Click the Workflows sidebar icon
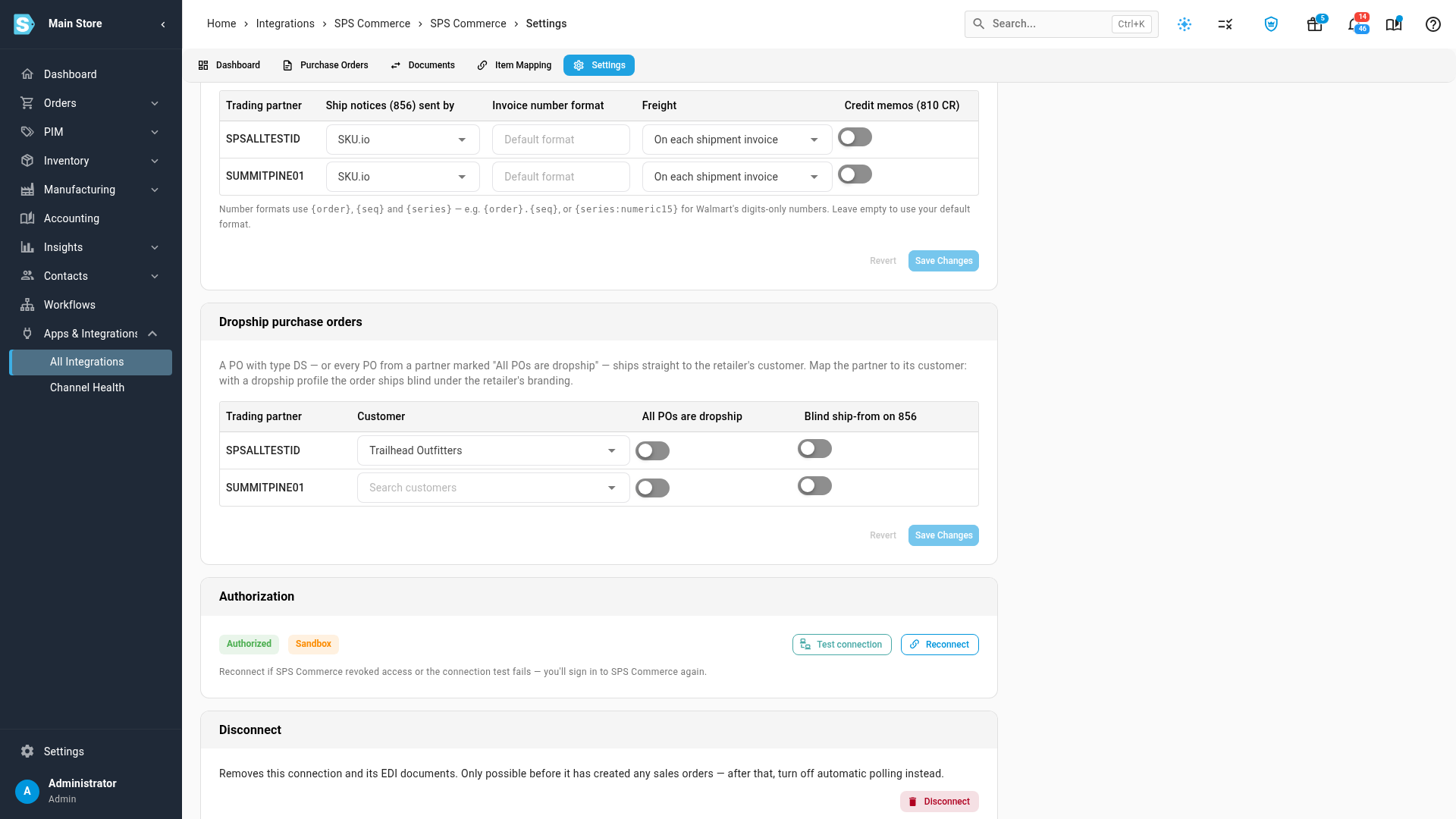This screenshot has width=1456, height=819. coord(27,305)
